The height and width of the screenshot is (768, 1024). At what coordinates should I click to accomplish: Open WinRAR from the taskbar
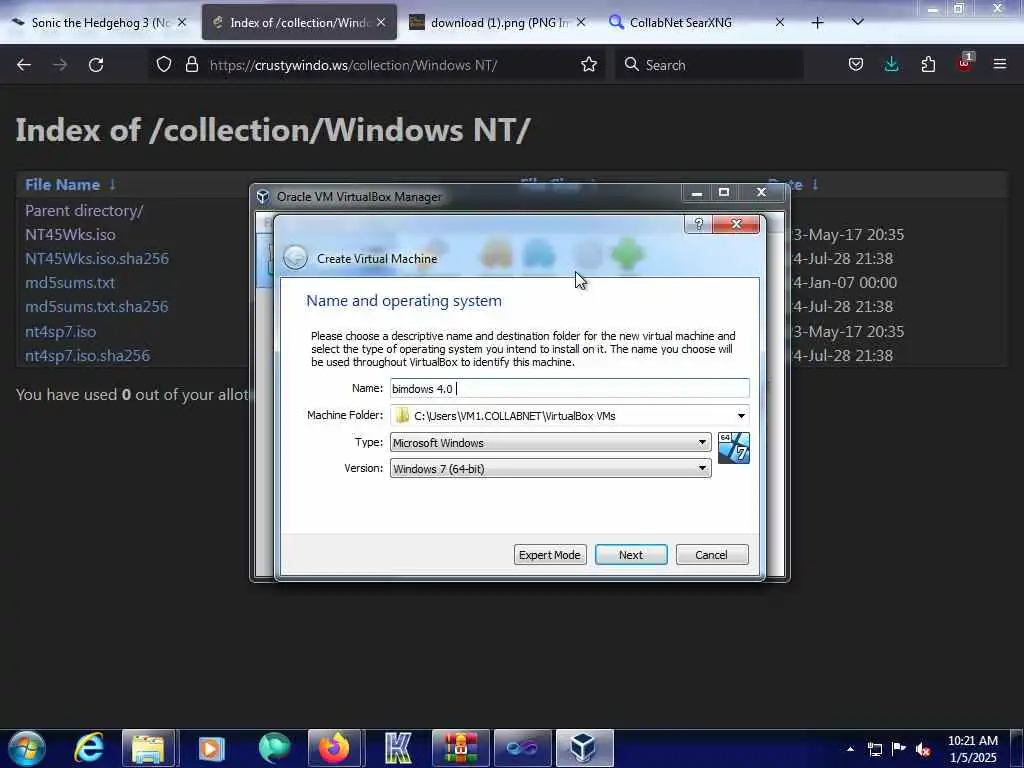coord(460,748)
